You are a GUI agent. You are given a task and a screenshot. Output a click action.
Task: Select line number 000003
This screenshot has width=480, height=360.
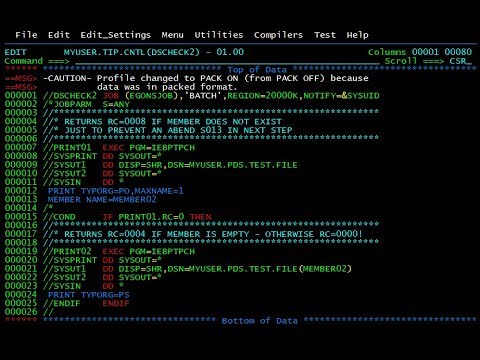pos(21,113)
